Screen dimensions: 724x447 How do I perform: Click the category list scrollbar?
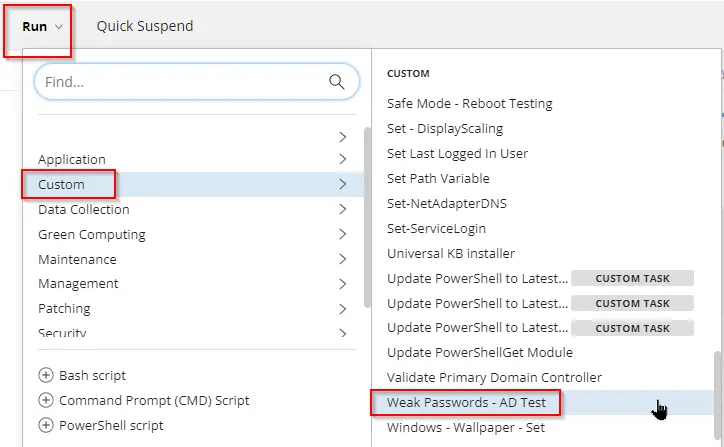coord(367,217)
